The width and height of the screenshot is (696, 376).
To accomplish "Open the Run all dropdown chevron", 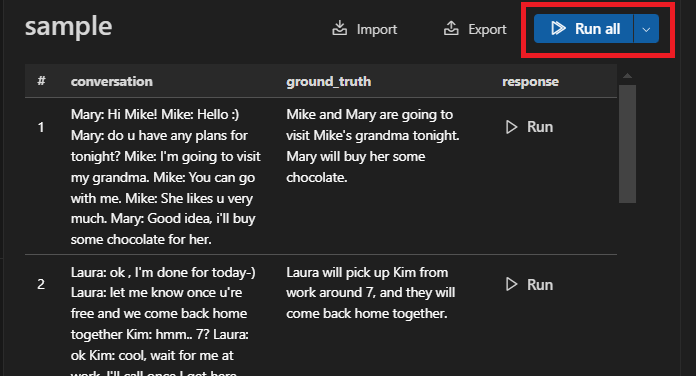I will [x=646, y=29].
